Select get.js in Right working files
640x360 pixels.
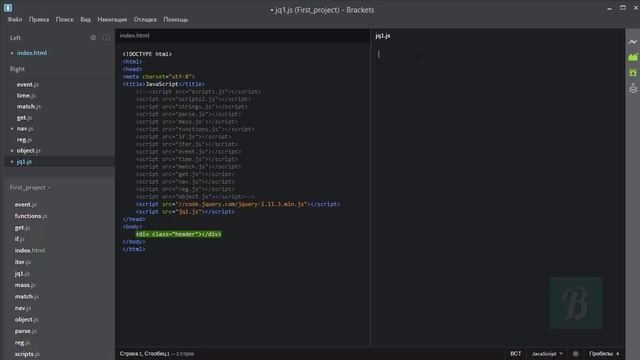[24, 118]
